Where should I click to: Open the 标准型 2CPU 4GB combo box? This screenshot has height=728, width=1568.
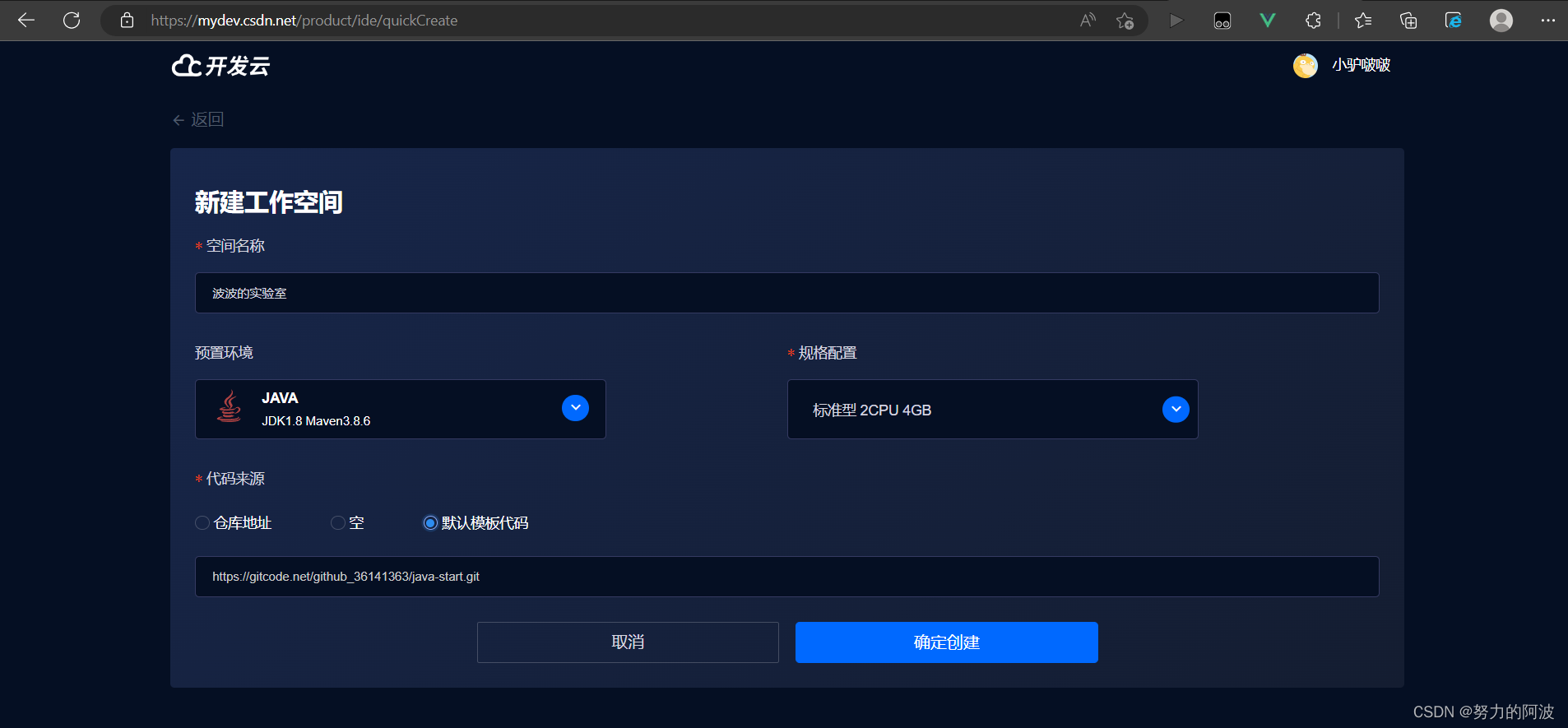click(992, 409)
